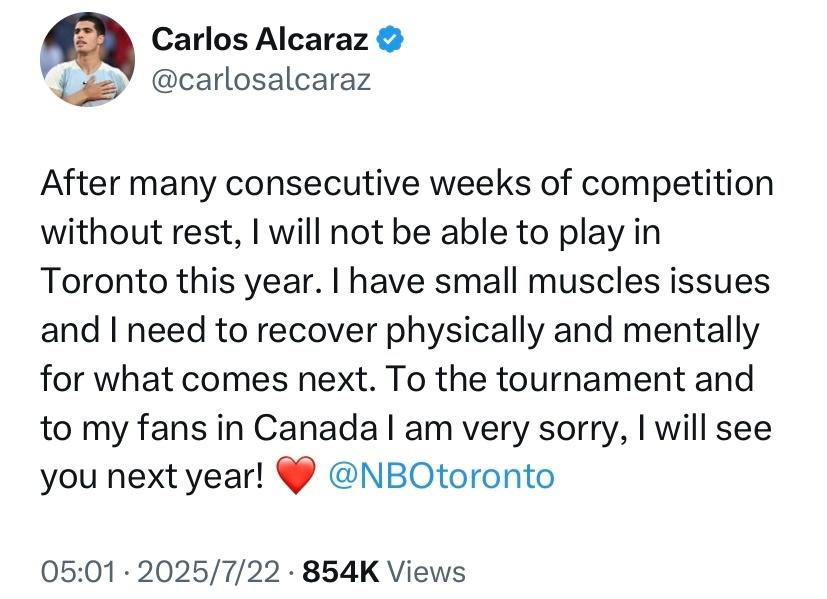Open Carlos Alcaraz's profile picture
Screen dimensions: 827x599
tap(88, 60)
